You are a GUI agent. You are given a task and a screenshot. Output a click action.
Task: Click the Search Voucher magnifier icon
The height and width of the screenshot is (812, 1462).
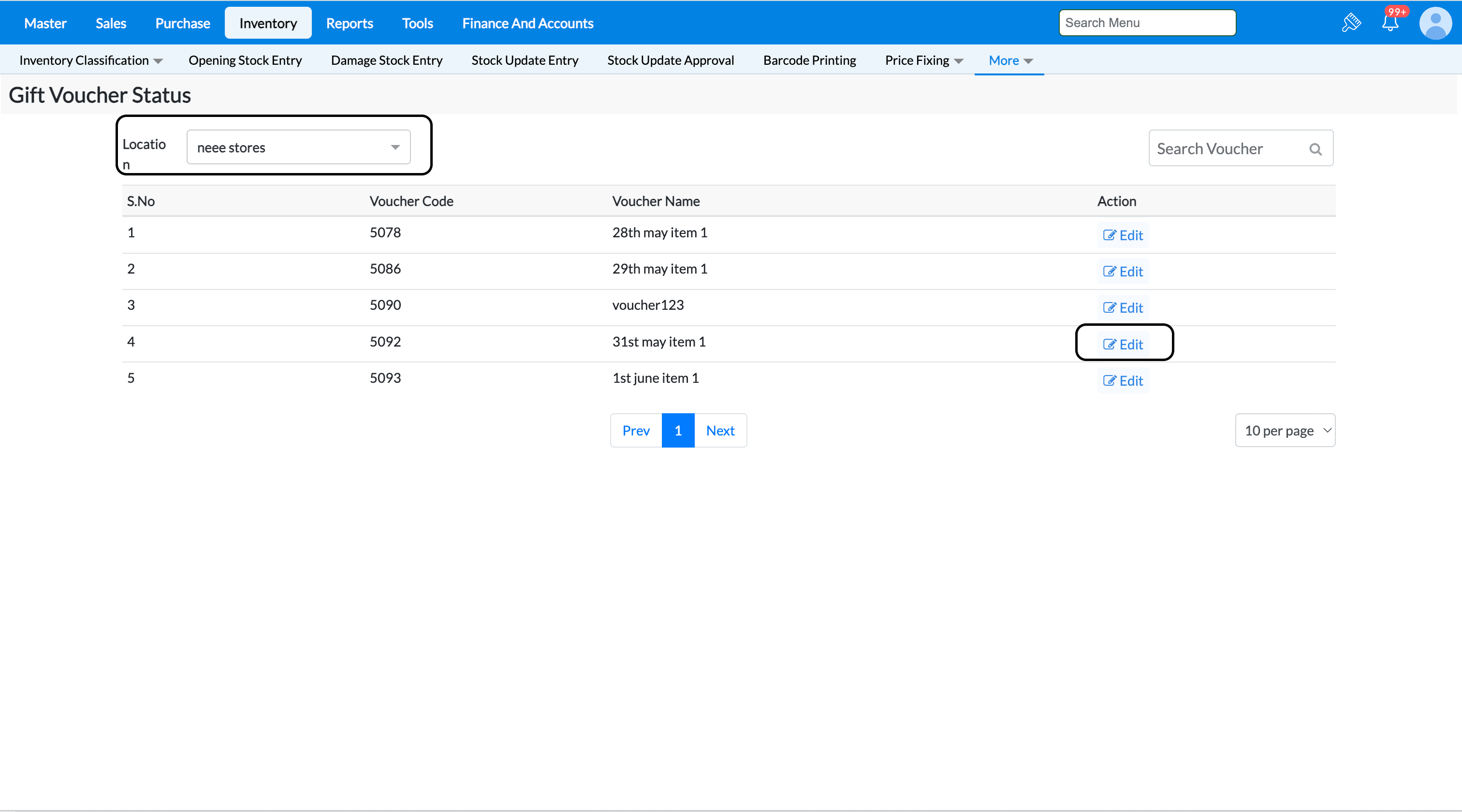click(1315, 149)
